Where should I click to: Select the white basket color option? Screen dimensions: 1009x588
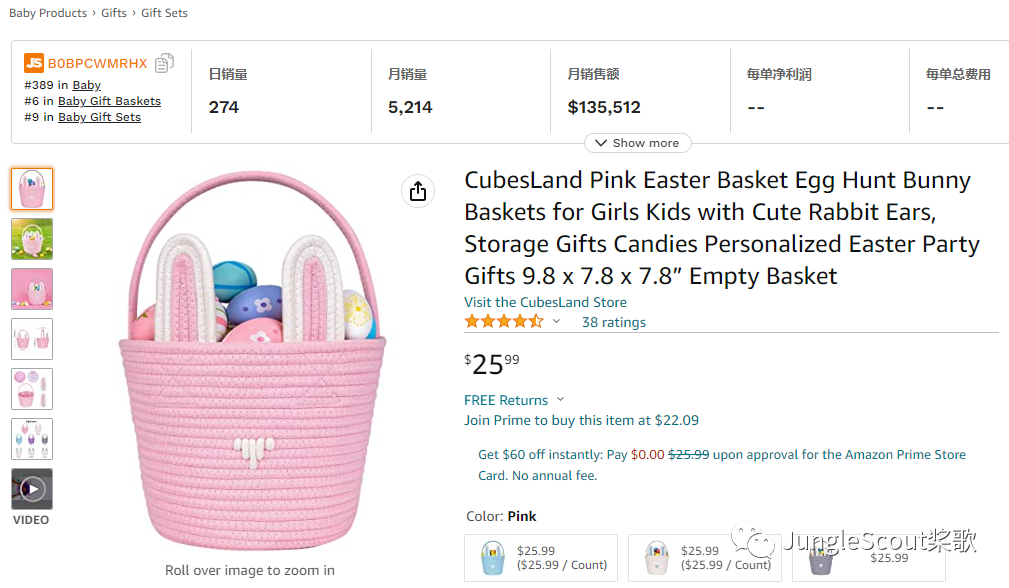(704, 558)
